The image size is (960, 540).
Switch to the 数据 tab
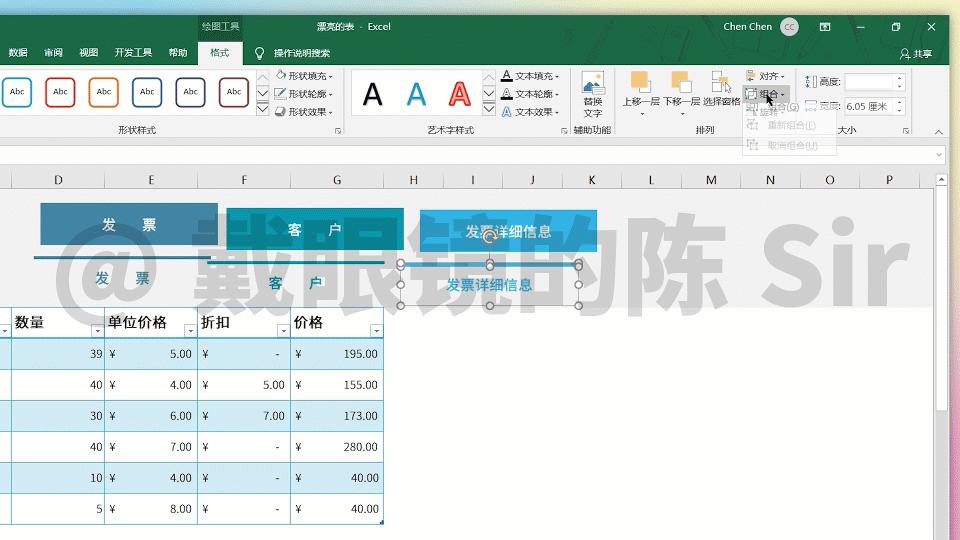point(18,53)
